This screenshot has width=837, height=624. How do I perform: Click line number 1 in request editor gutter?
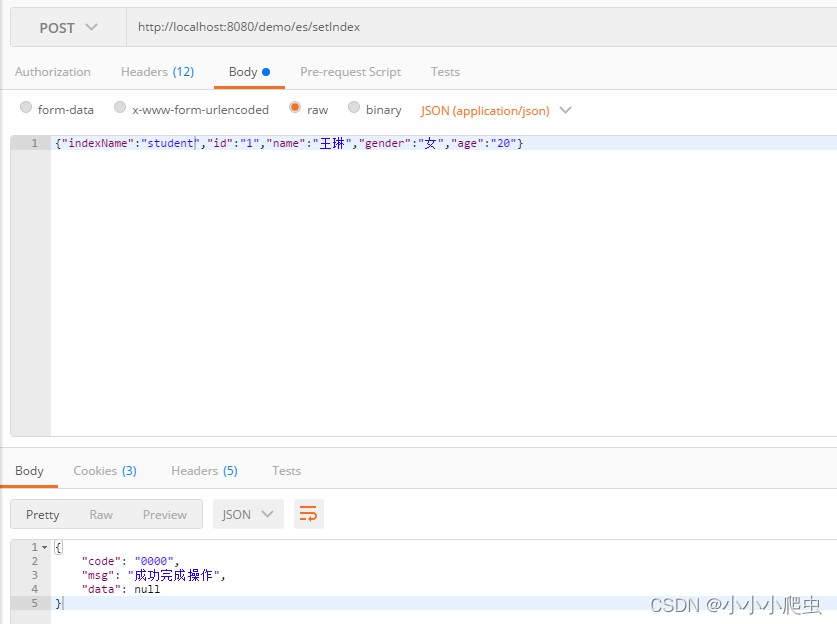tap(34, 143)
